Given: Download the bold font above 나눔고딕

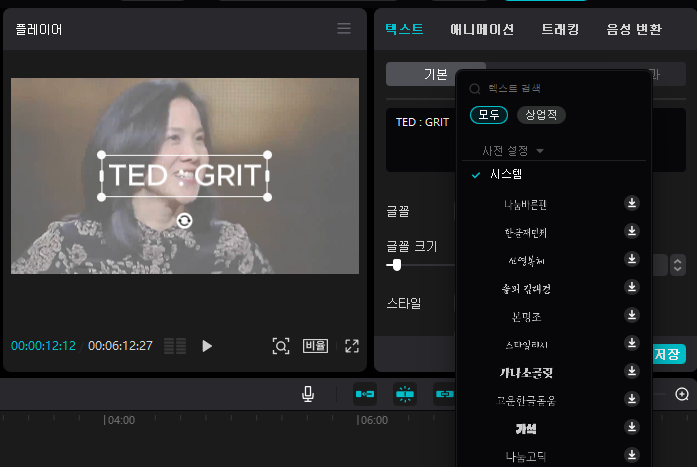Looking at the screenshot, I should [x=632, y=427].
